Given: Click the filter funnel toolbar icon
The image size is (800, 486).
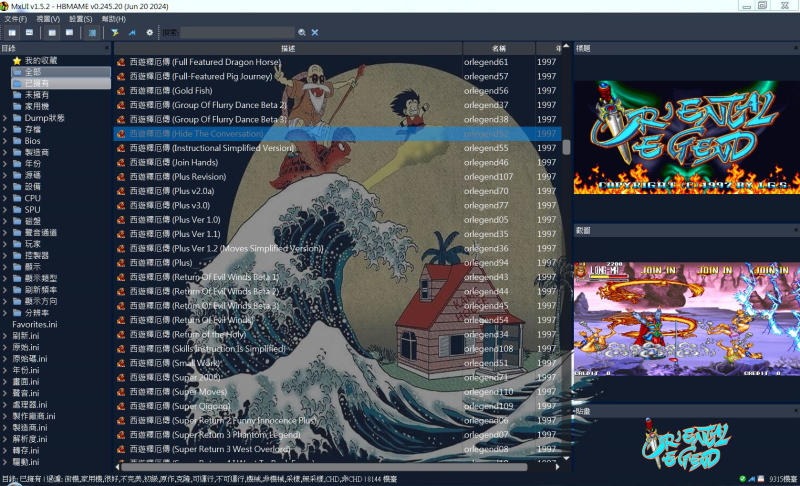Looking at the screenshot, I should click(115, 33).
